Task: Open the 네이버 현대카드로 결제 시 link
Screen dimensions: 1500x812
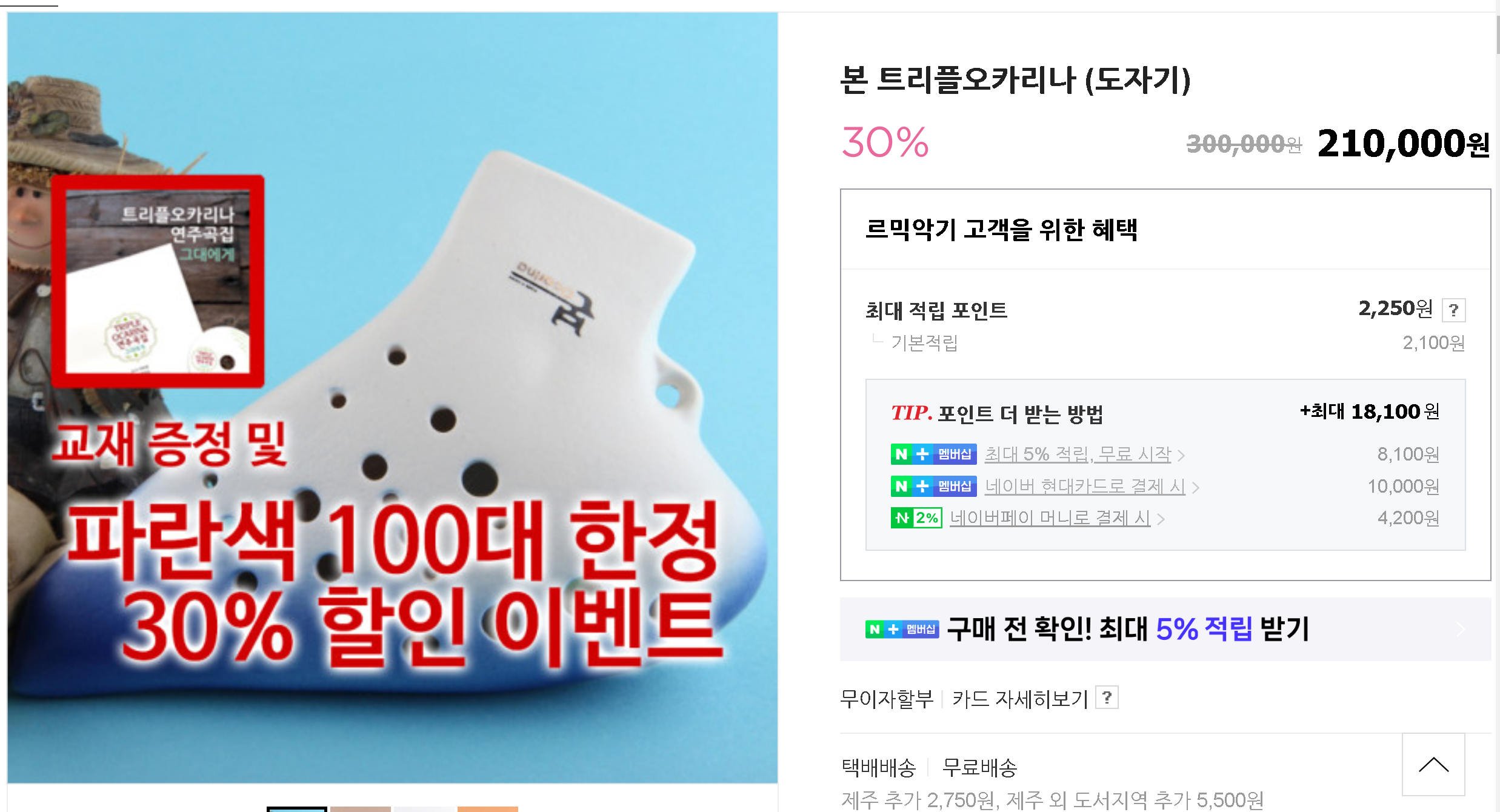Action: (1085, 486)
